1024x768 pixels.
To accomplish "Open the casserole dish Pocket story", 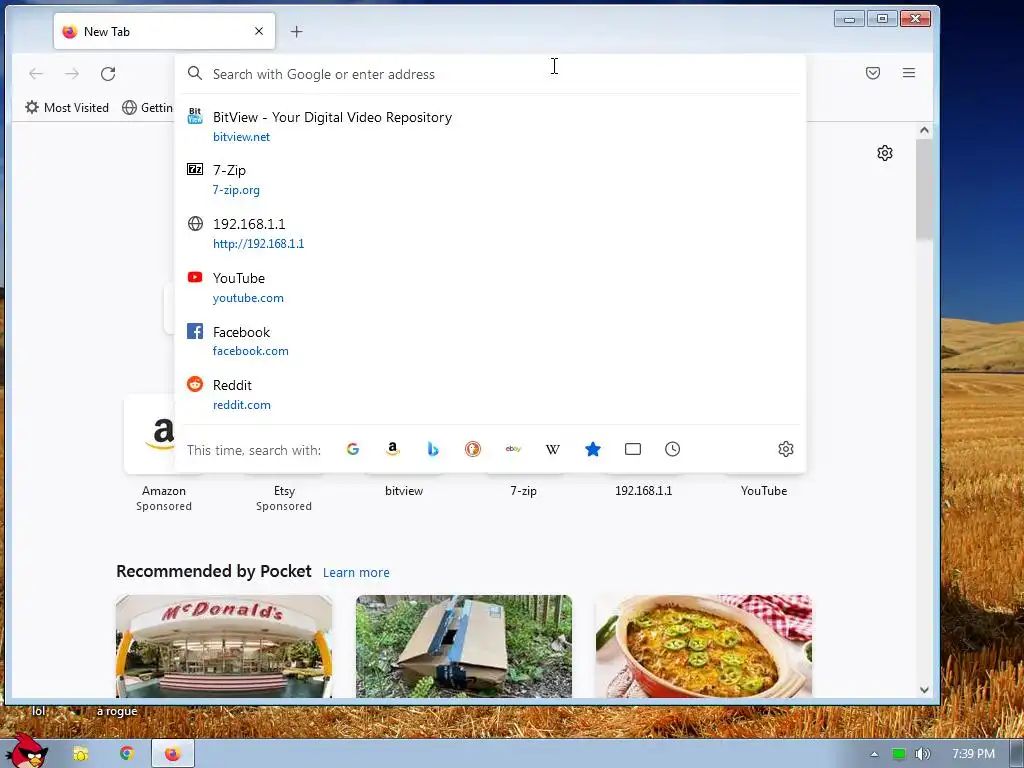I will [703, 646].
